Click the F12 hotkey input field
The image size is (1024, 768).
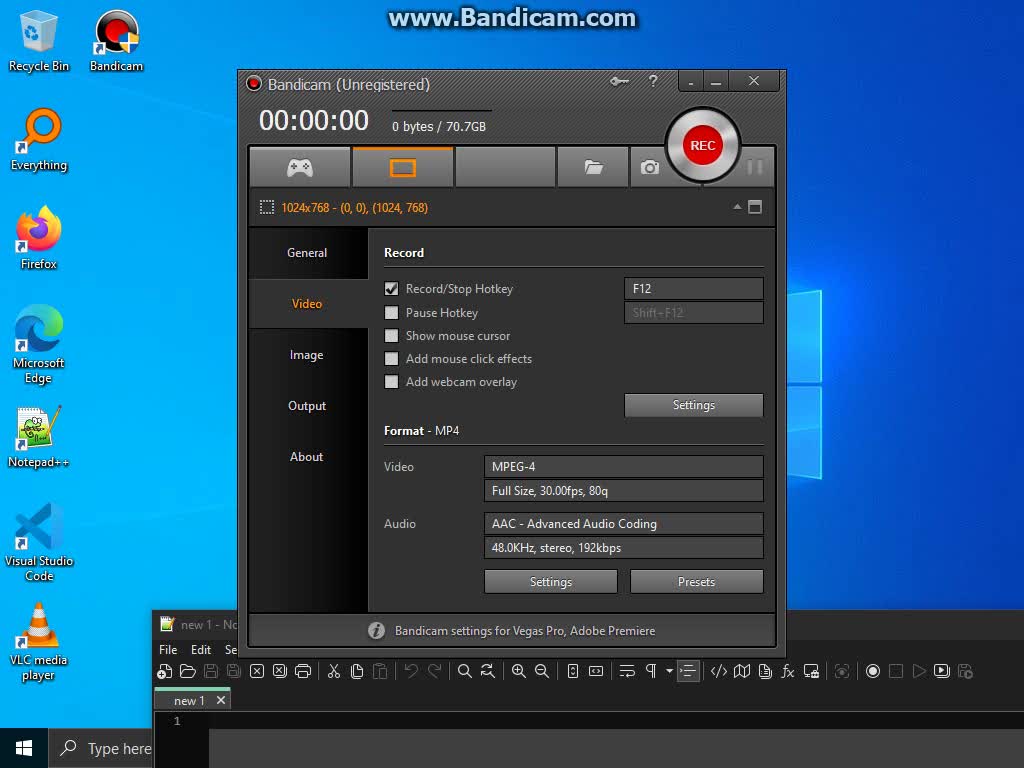point(694,289)
